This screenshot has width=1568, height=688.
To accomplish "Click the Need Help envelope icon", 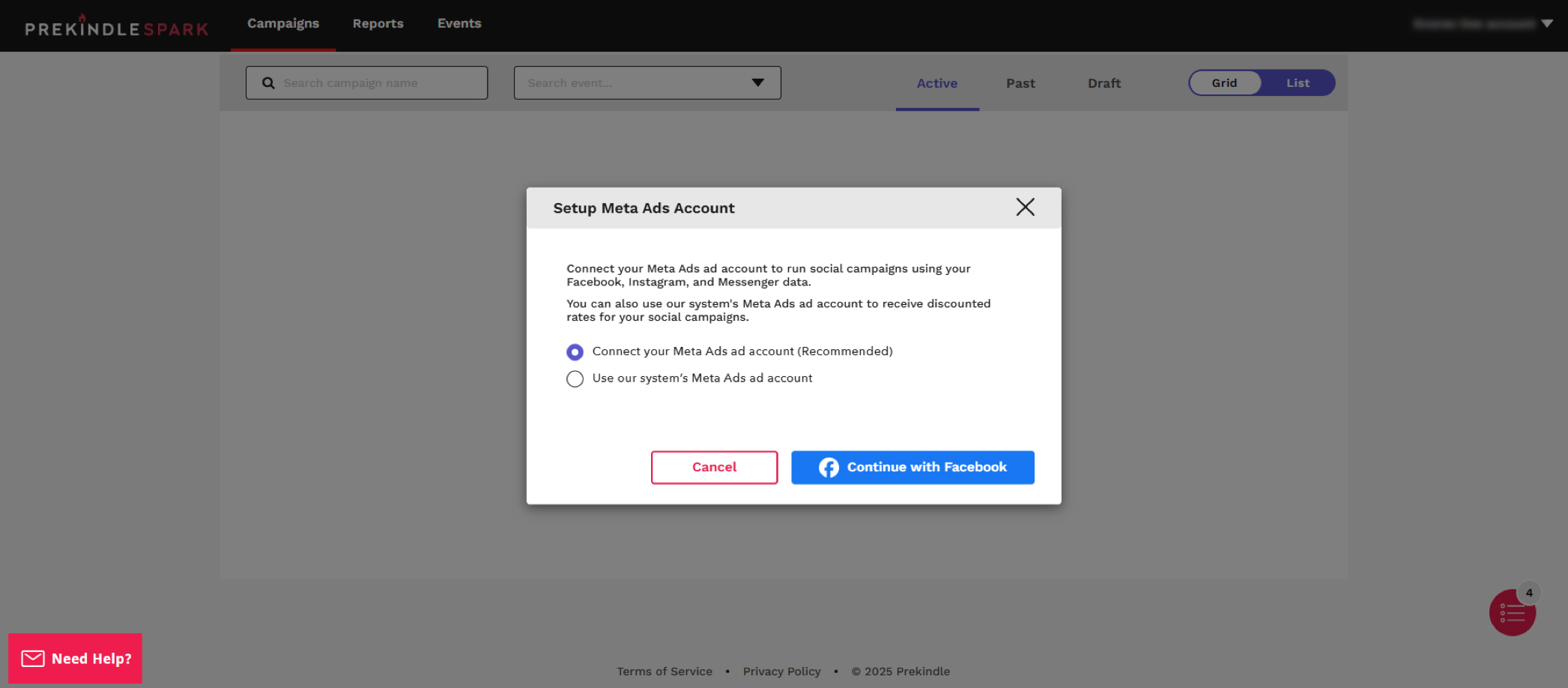I will 33,659.
